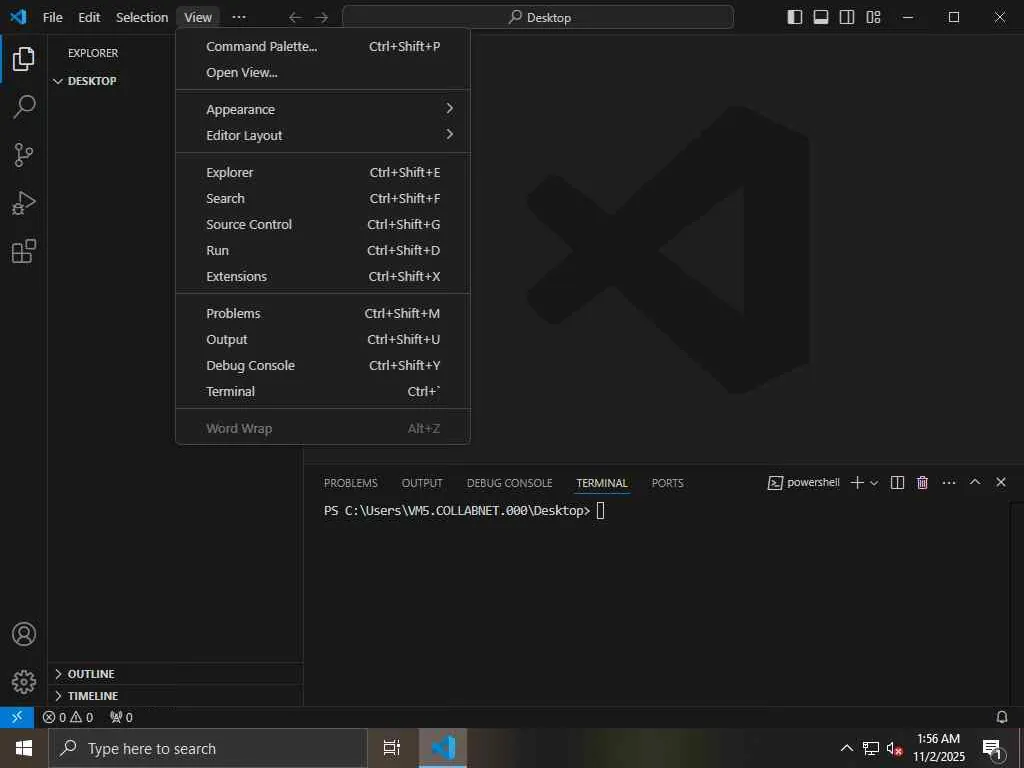Open Source Control activity bar icon
Viewport: 1024px width, 768px height.
point(24,155)
